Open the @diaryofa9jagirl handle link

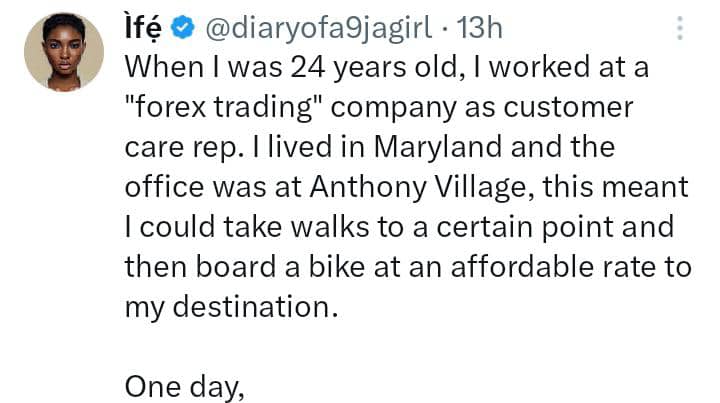(316, 31)
